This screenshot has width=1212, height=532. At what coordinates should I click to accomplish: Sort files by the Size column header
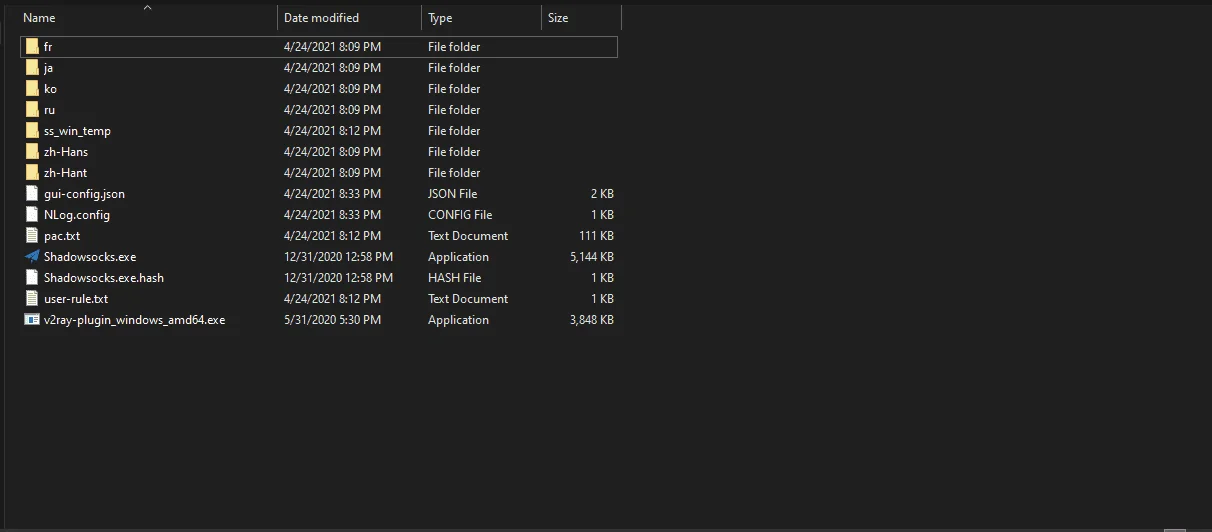tap(581, 18)
